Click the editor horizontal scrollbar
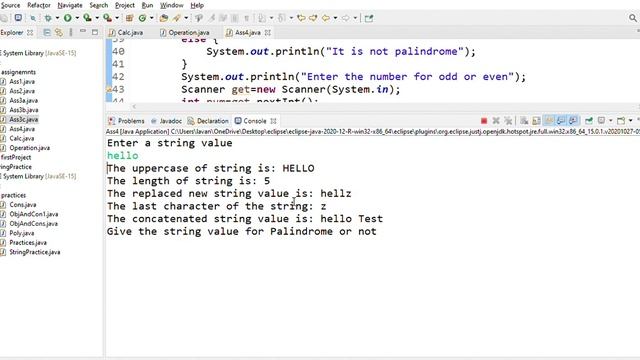The width and height of the screenshot is (640, 360). click(x=384, y=107)
